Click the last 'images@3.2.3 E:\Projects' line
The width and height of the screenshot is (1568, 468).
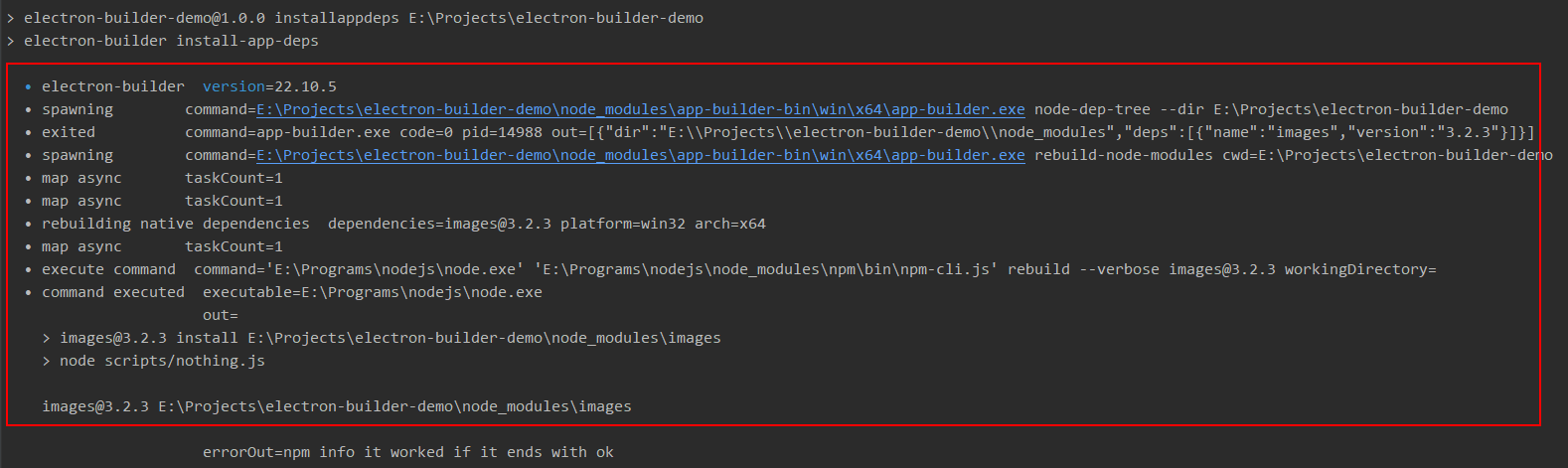coord(337,406)
